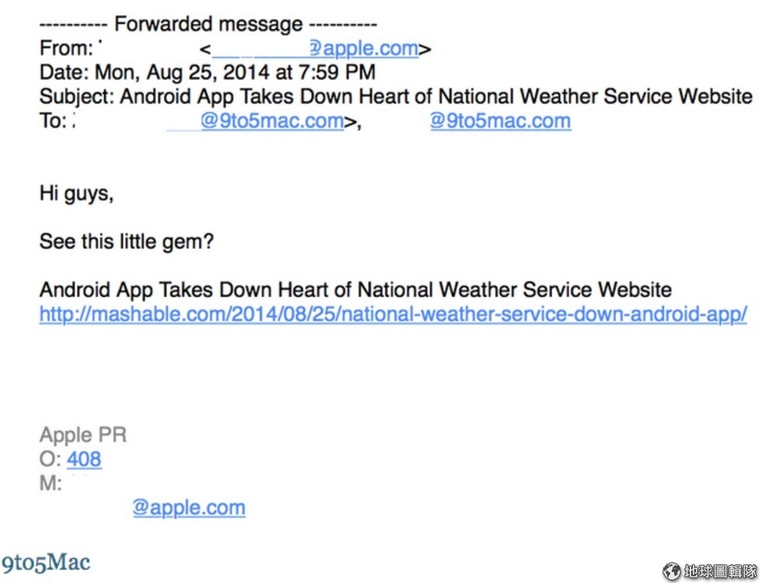Open the mashable.com article URL
Screen dimensions: 768x583
coord(393,314)
